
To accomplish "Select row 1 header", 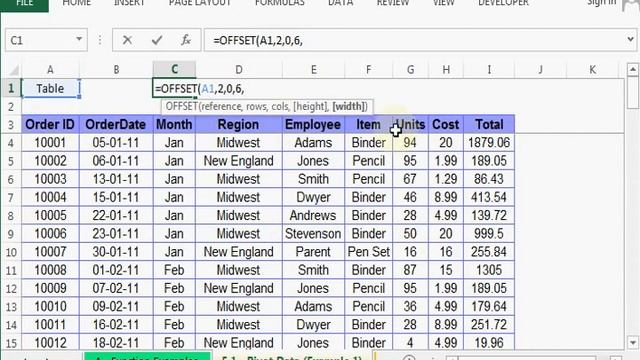I will pyautogui.click(x=11, y=88).
